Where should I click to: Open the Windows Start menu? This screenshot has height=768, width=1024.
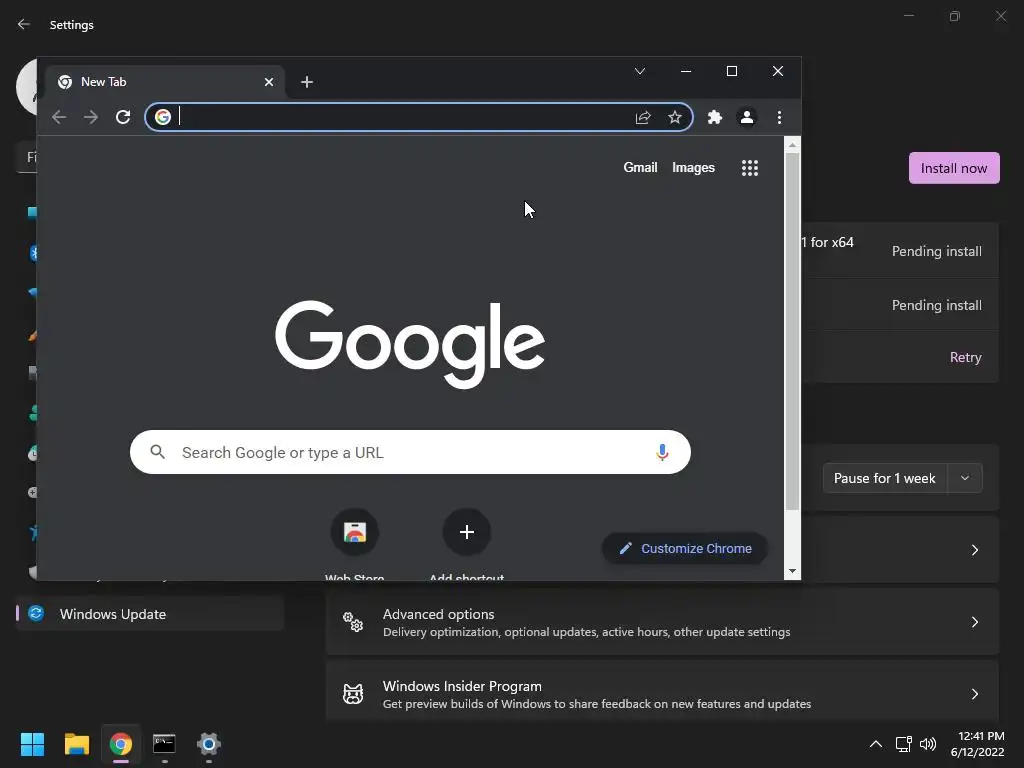32,744
